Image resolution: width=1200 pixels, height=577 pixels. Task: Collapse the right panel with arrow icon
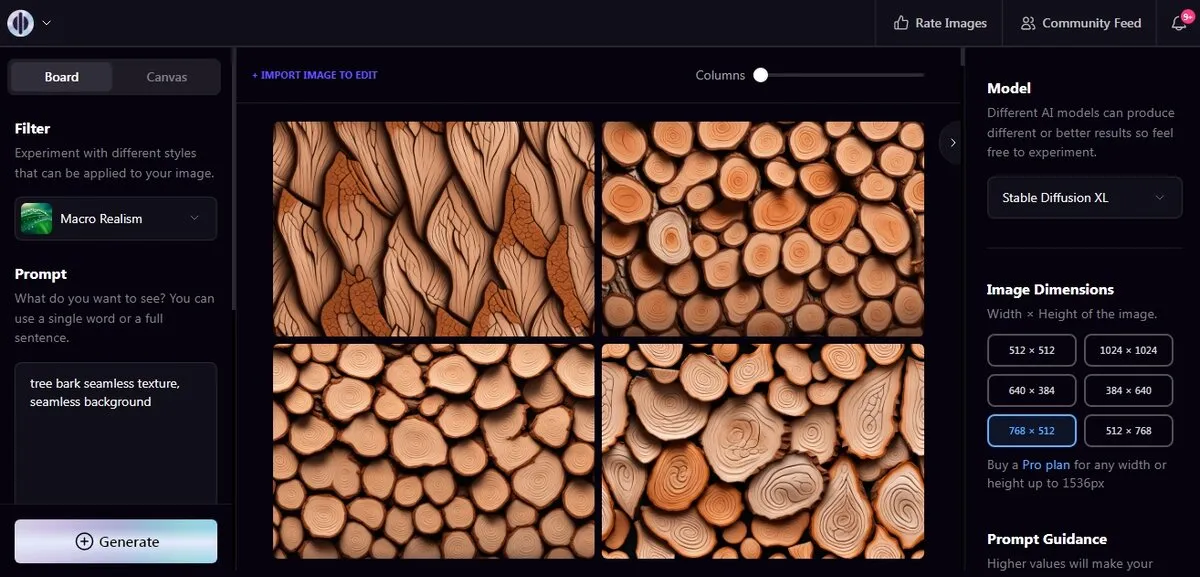tap(953, 142)
